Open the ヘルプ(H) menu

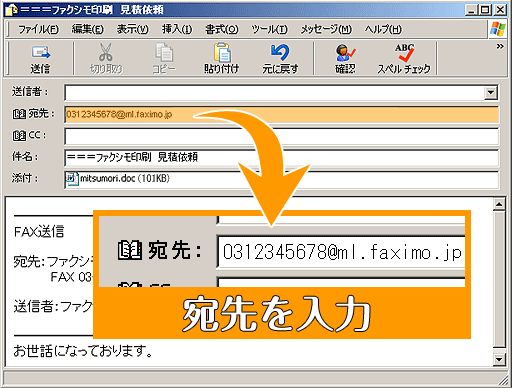[383, 29]
